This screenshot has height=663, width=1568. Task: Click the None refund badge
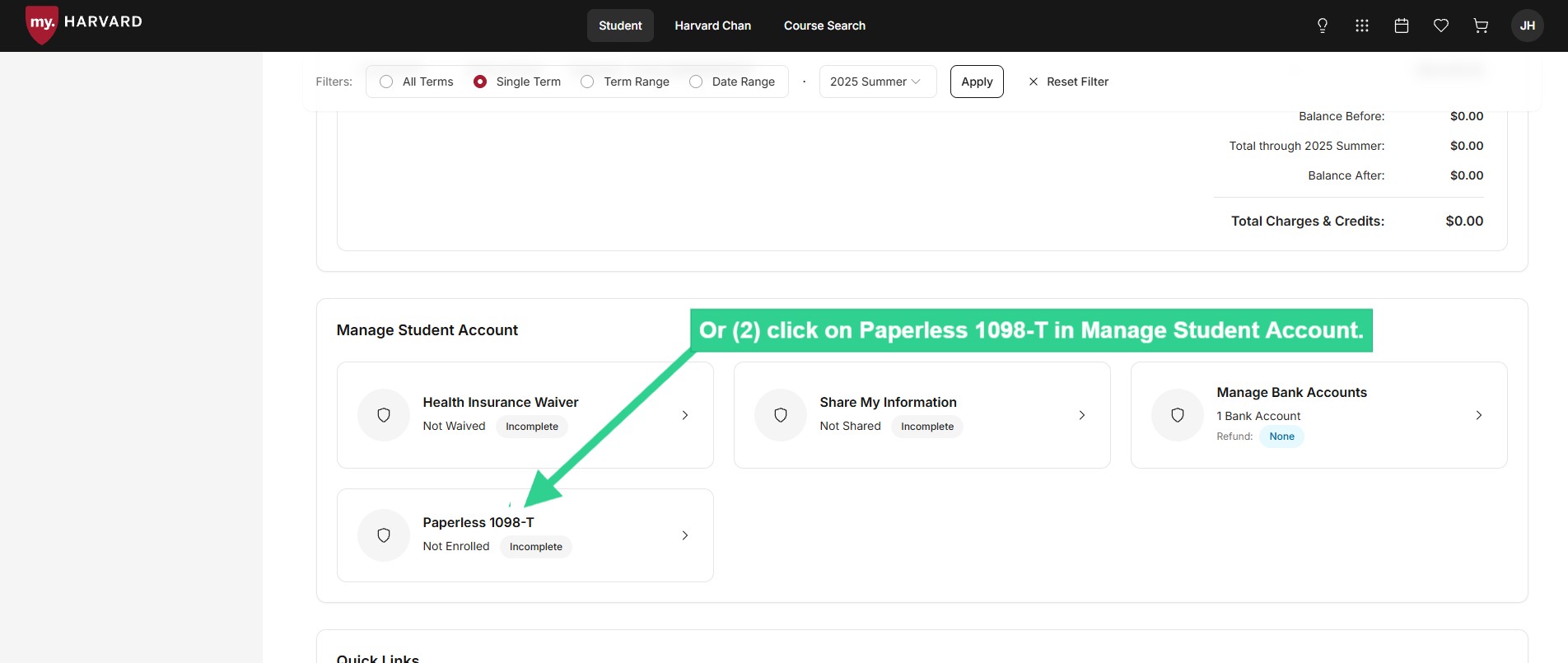[x=1281, y=437]
